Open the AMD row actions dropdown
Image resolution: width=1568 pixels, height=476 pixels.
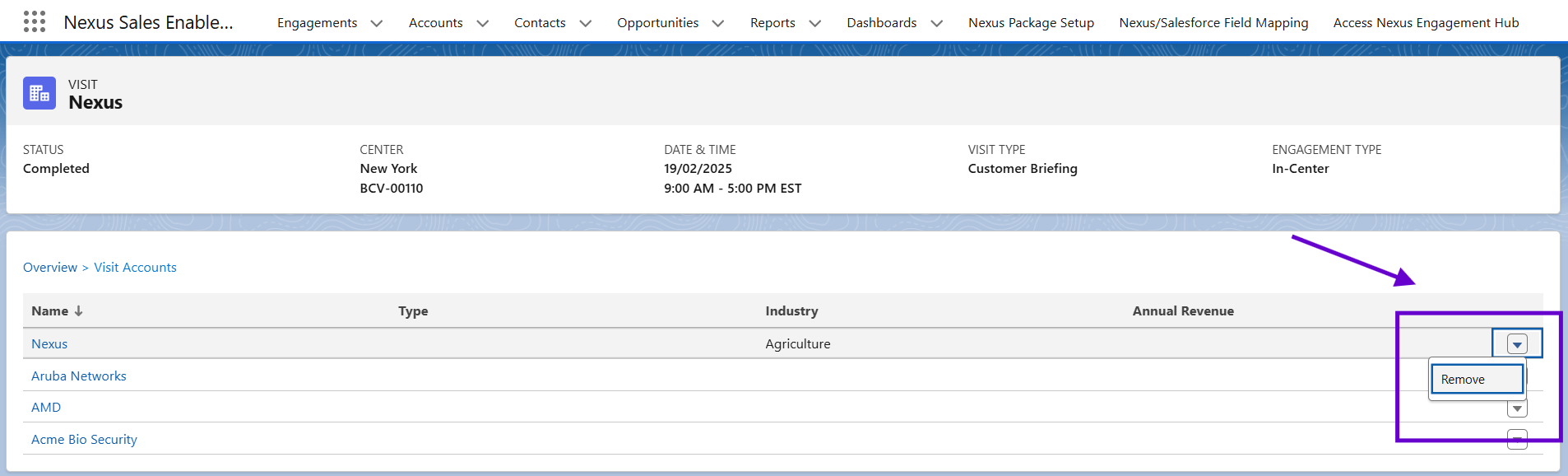point(1517,408)
